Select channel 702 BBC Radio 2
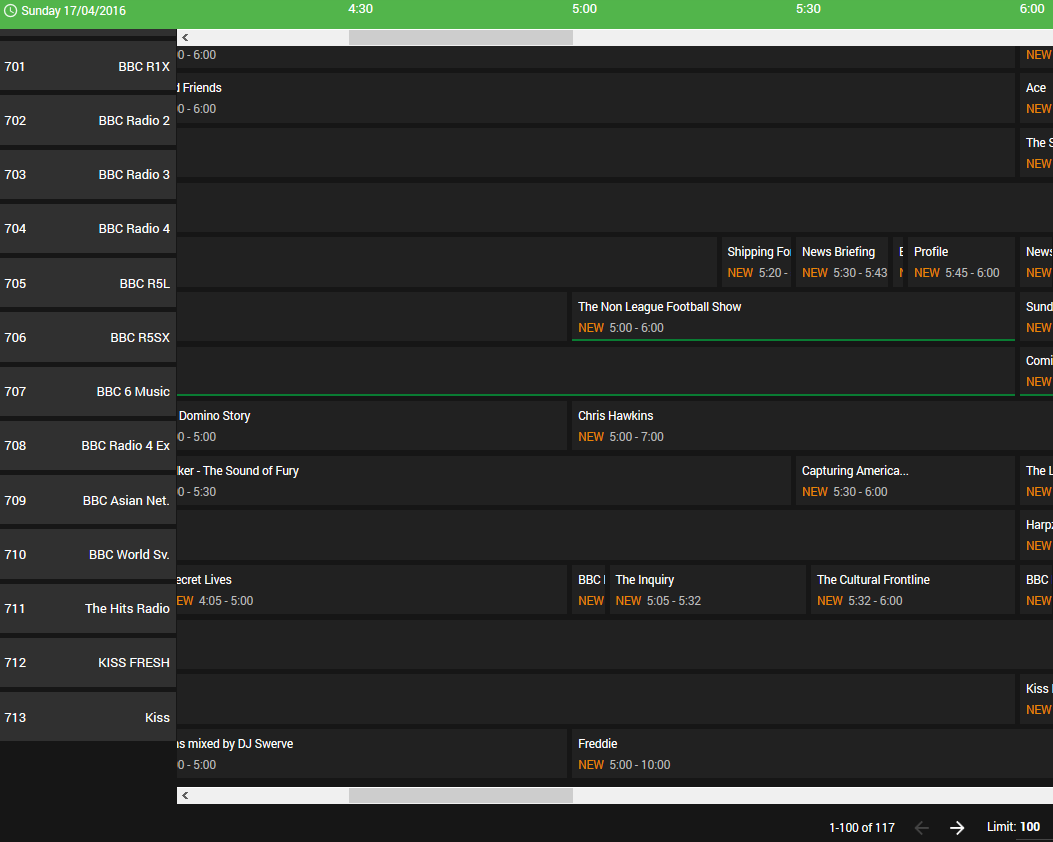Screen dimensions: 1053x842 (x=88, y=120)
